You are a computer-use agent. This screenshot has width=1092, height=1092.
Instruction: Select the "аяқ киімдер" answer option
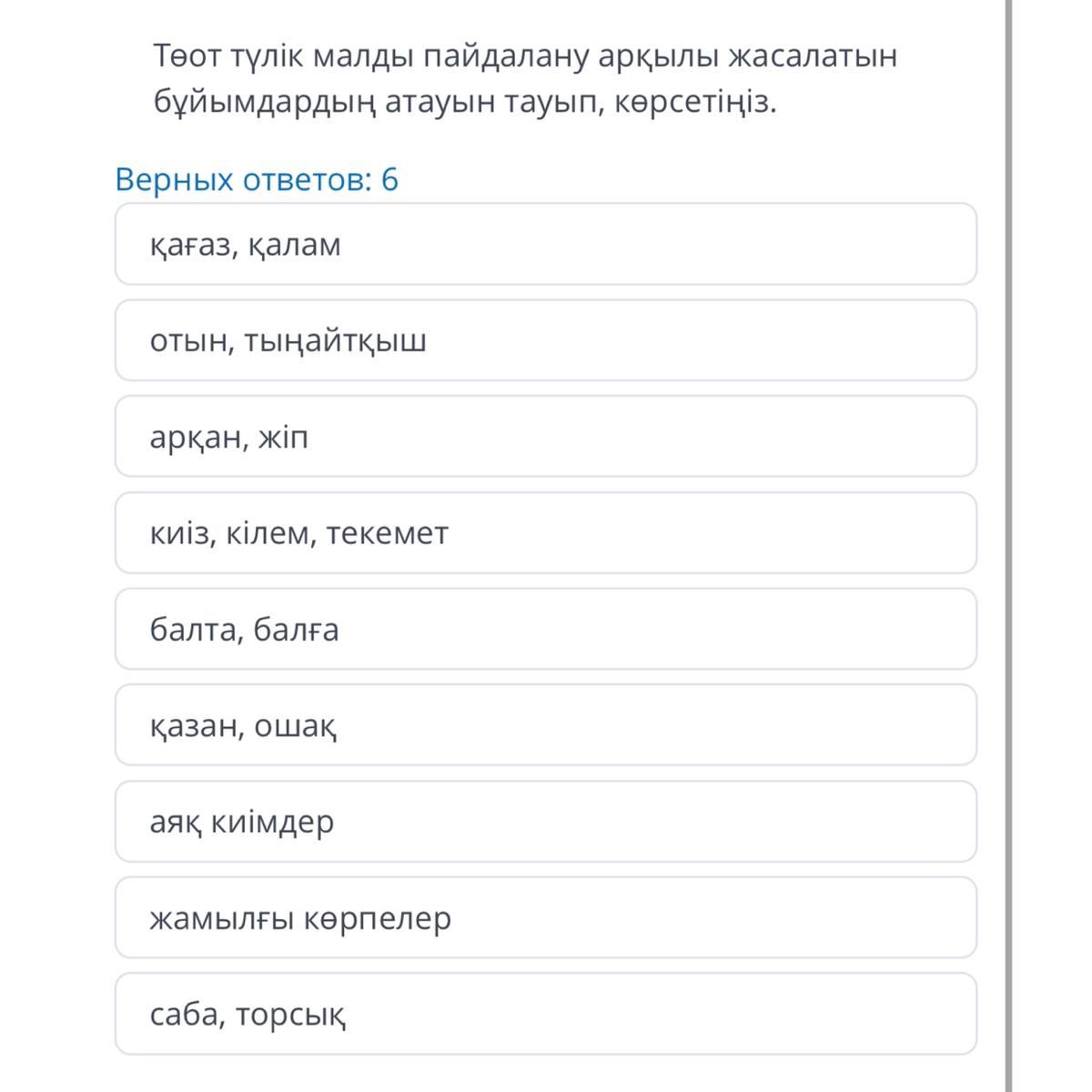(545, 822)
